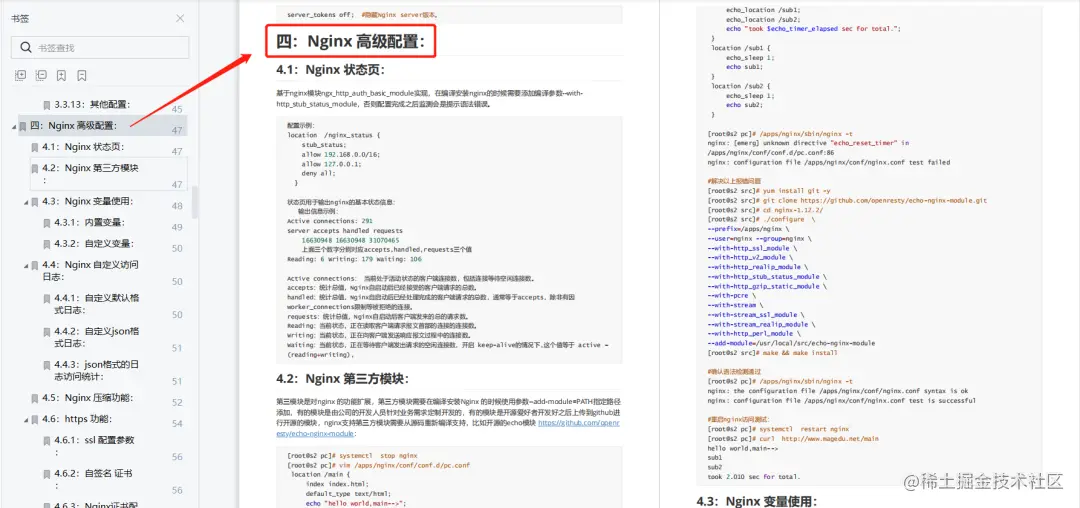Click page number 54 beside 4.6 bookmark
The width and height of the screenshot is (1080, 508).
tap(177, 423)
